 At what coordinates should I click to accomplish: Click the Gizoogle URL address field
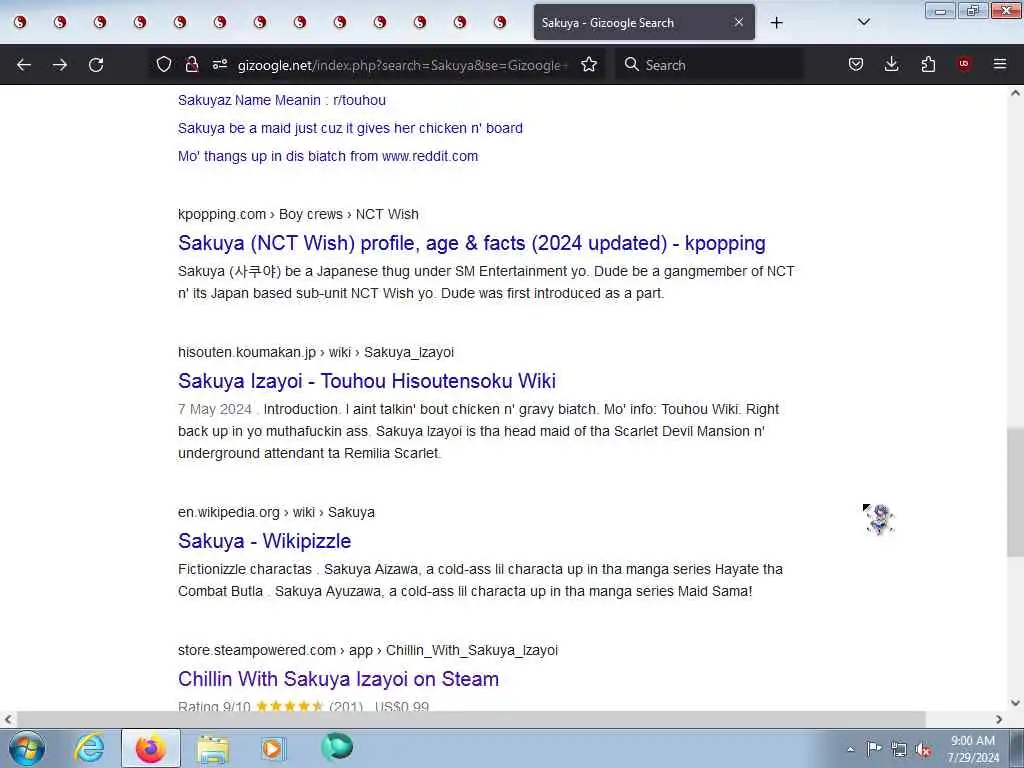403,65
